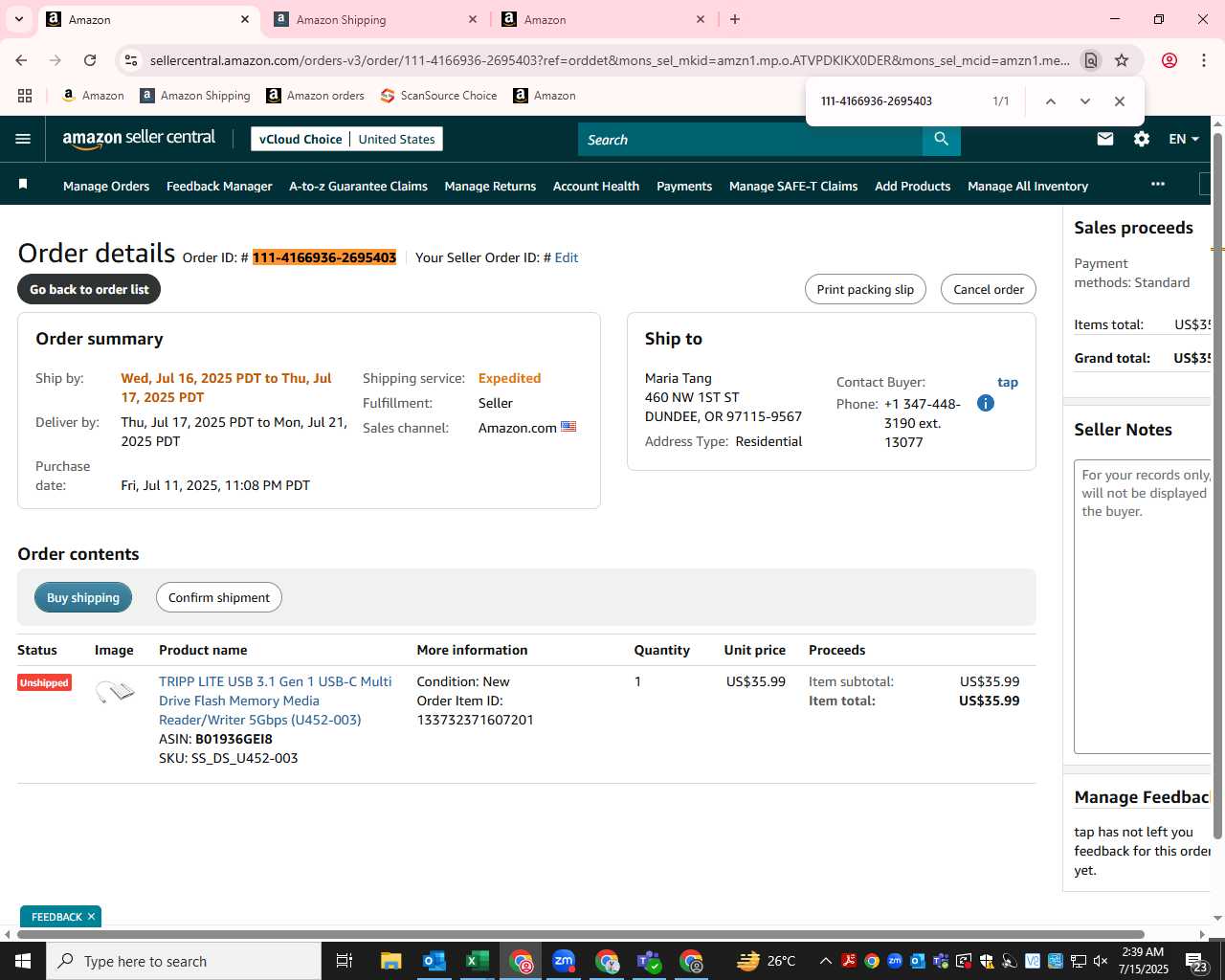
Task: Open Manage Returns menu
Action: pyautogui.click(x=490, y=186)
